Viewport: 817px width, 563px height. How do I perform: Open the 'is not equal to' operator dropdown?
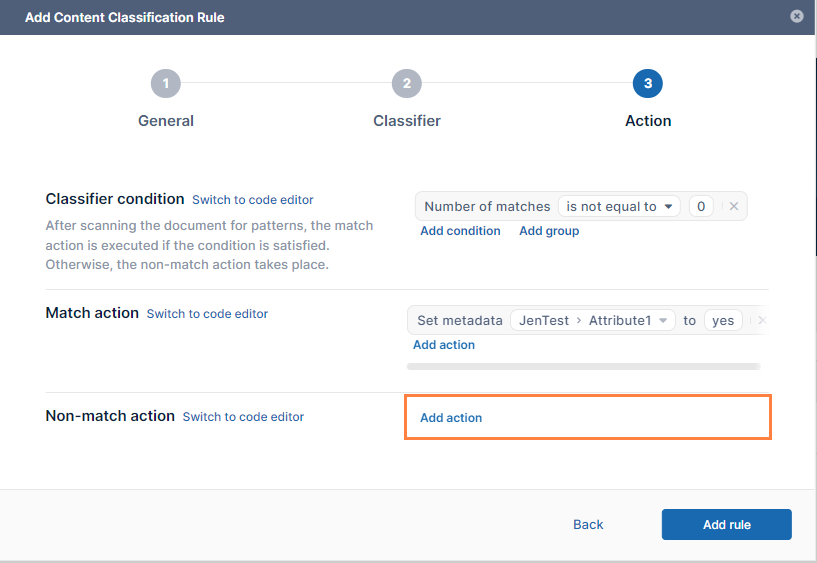pyautogui.click(x=619, y=206)
